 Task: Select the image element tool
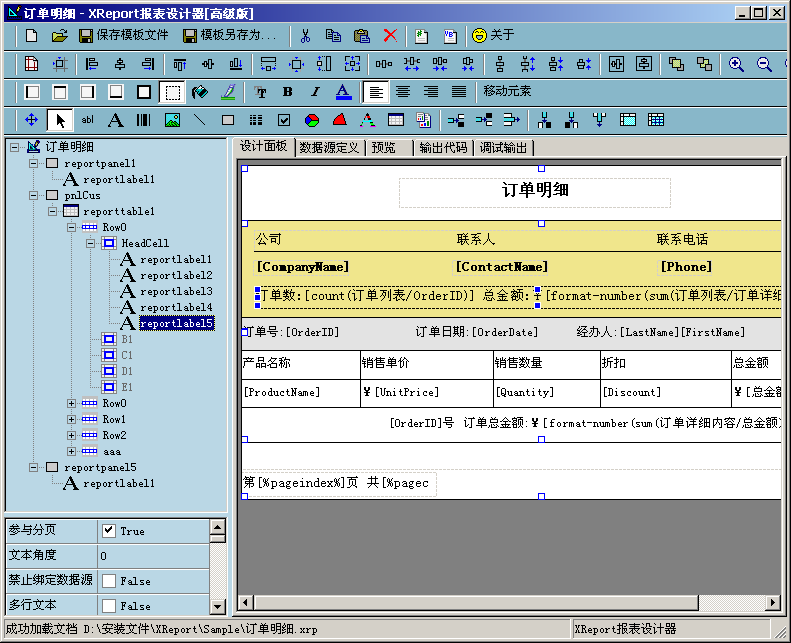(x=172, y=120)
